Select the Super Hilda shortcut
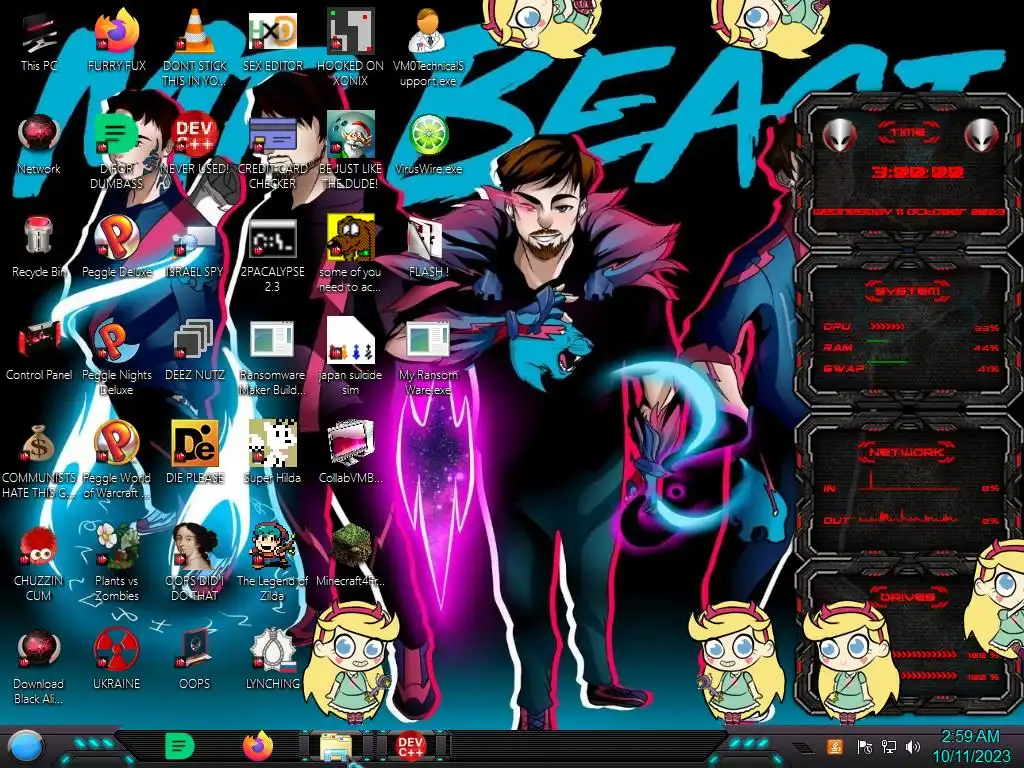This screenshot has height=768, width=1024. (x=272, y=443)
